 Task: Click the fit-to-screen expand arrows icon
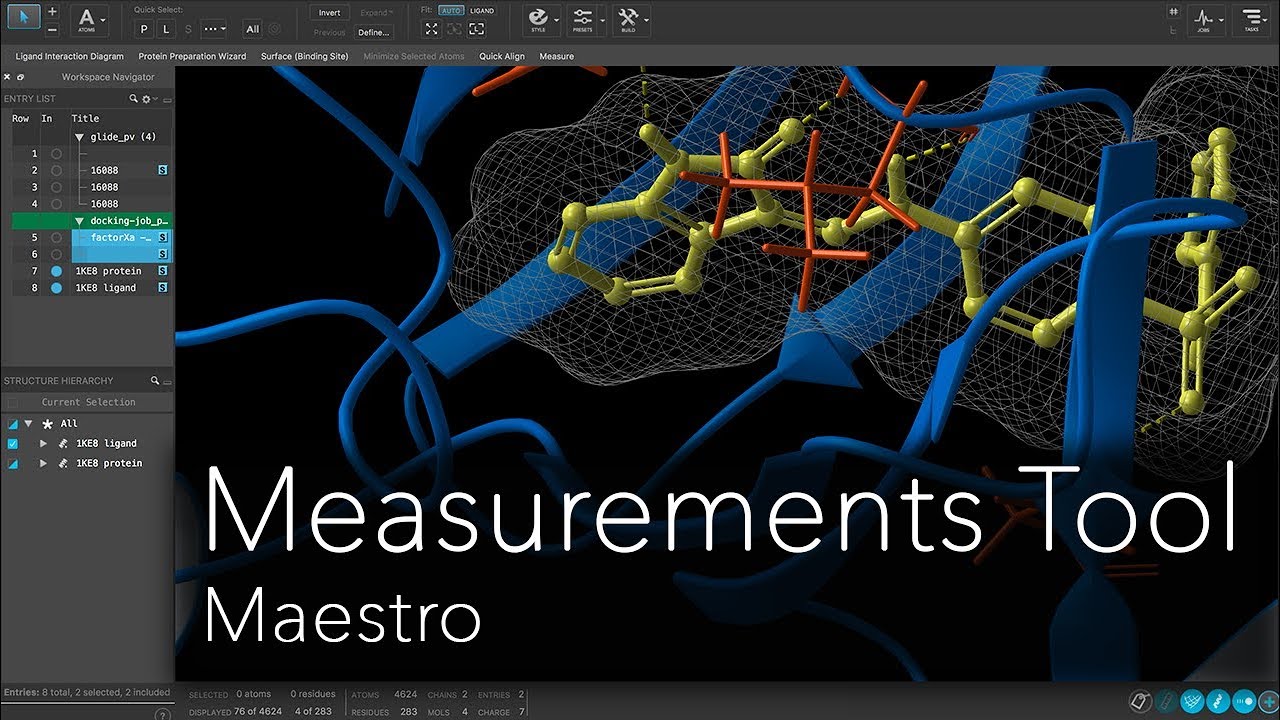tap(432, 29)
